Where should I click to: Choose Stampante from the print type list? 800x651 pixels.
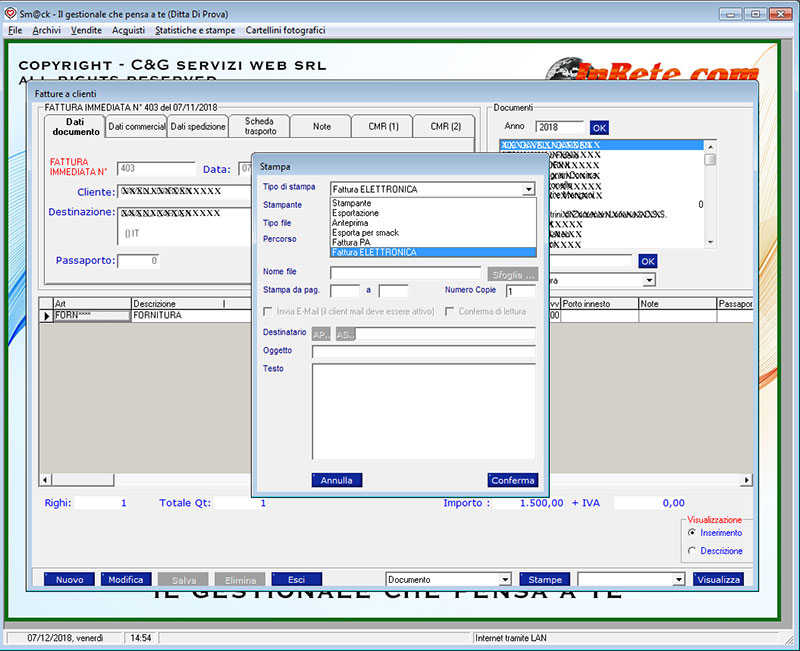click(x=433, y=203)
